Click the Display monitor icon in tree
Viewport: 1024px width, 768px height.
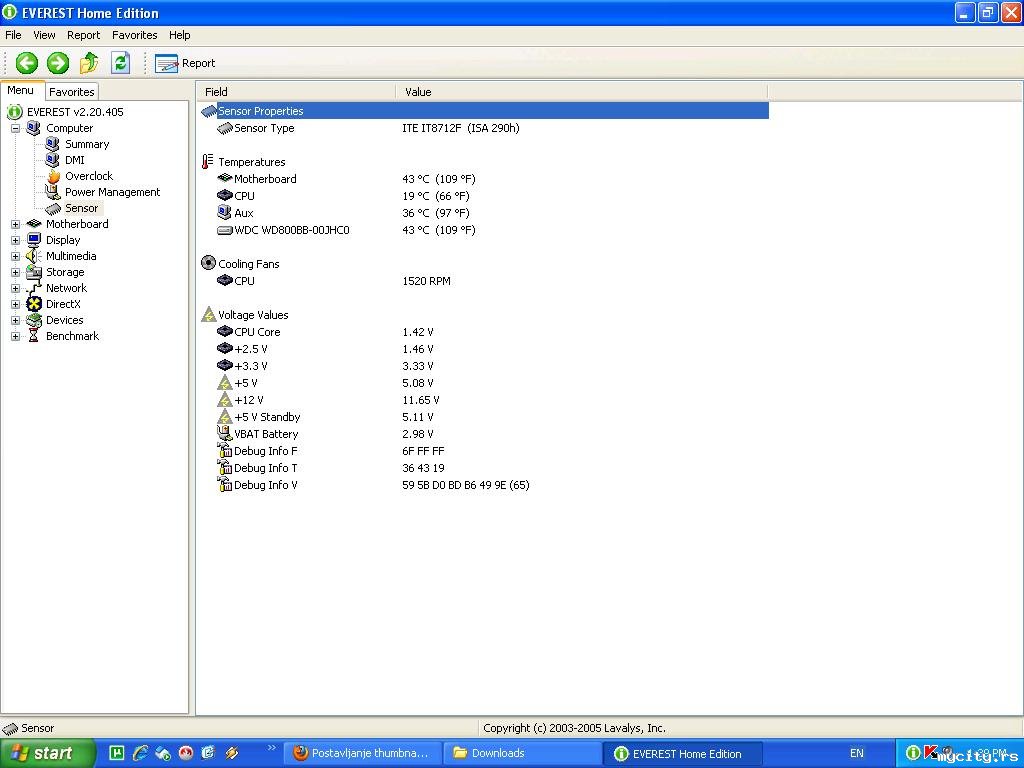pos(34,240)
